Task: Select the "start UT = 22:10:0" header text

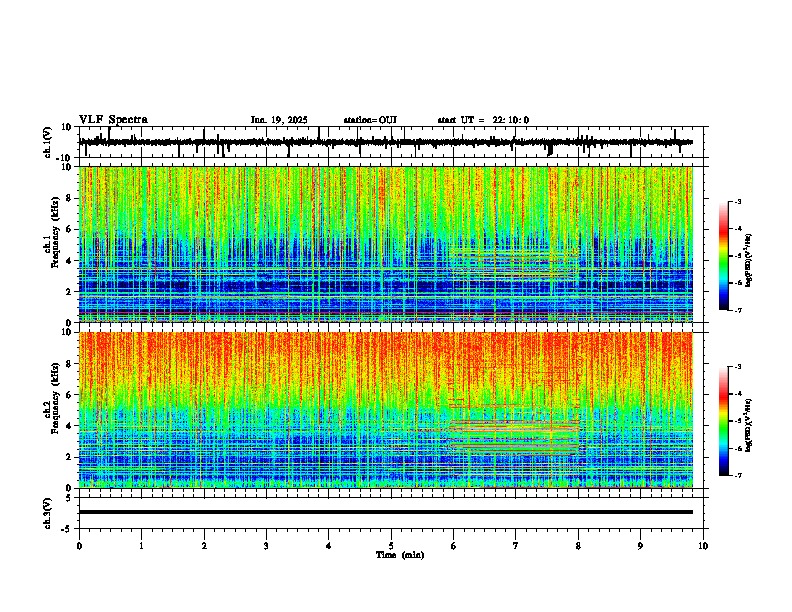Action: [x=483, y=120]
